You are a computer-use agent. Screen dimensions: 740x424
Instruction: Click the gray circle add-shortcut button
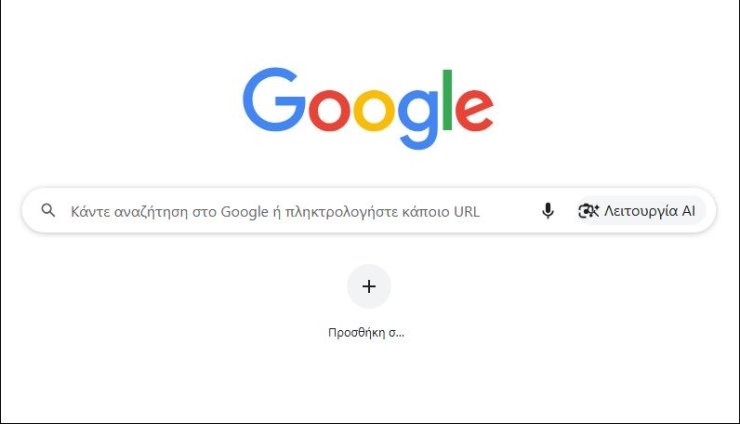369,287
